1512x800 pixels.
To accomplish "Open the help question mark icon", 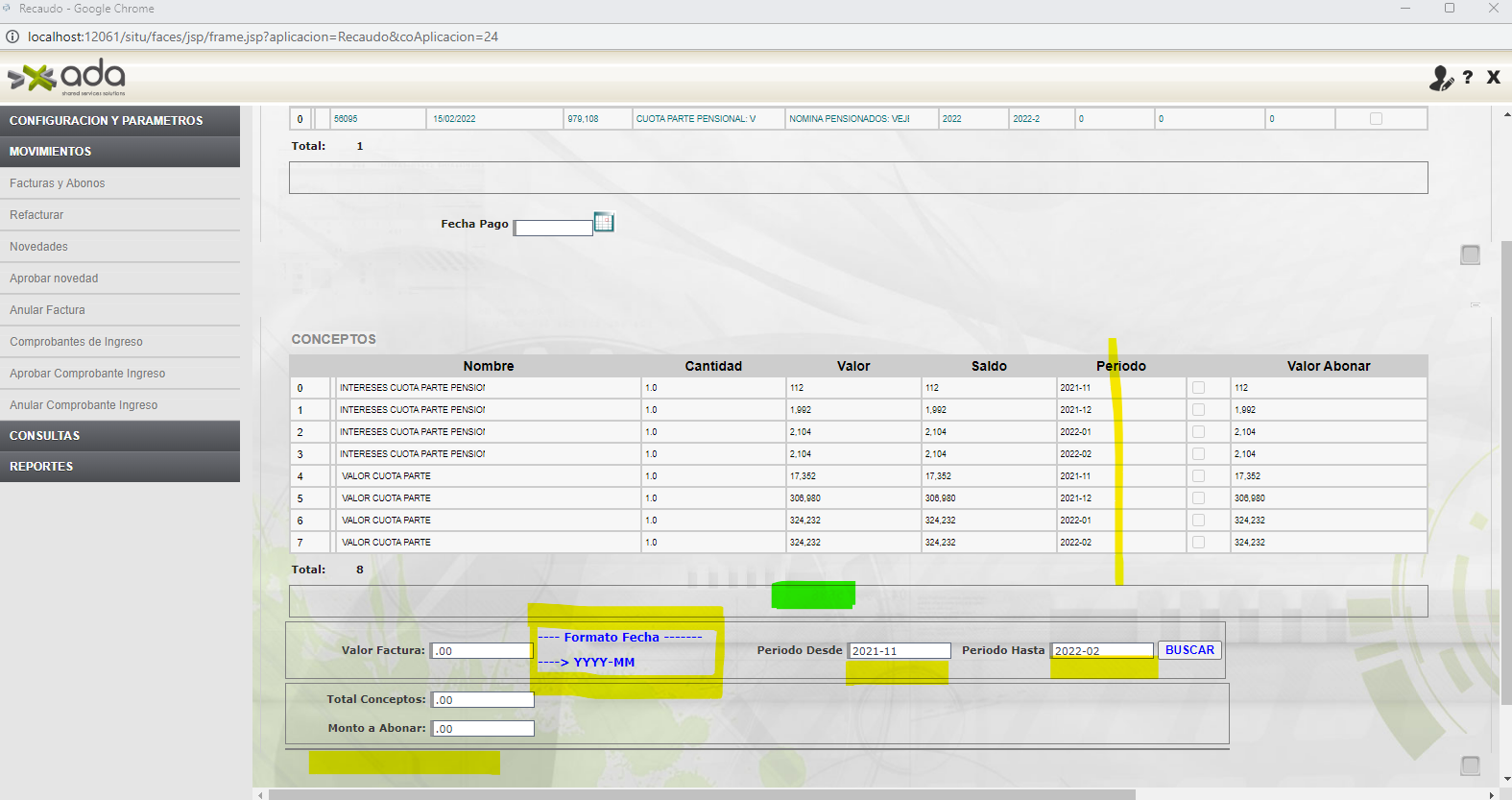I will click(1467, 78).
